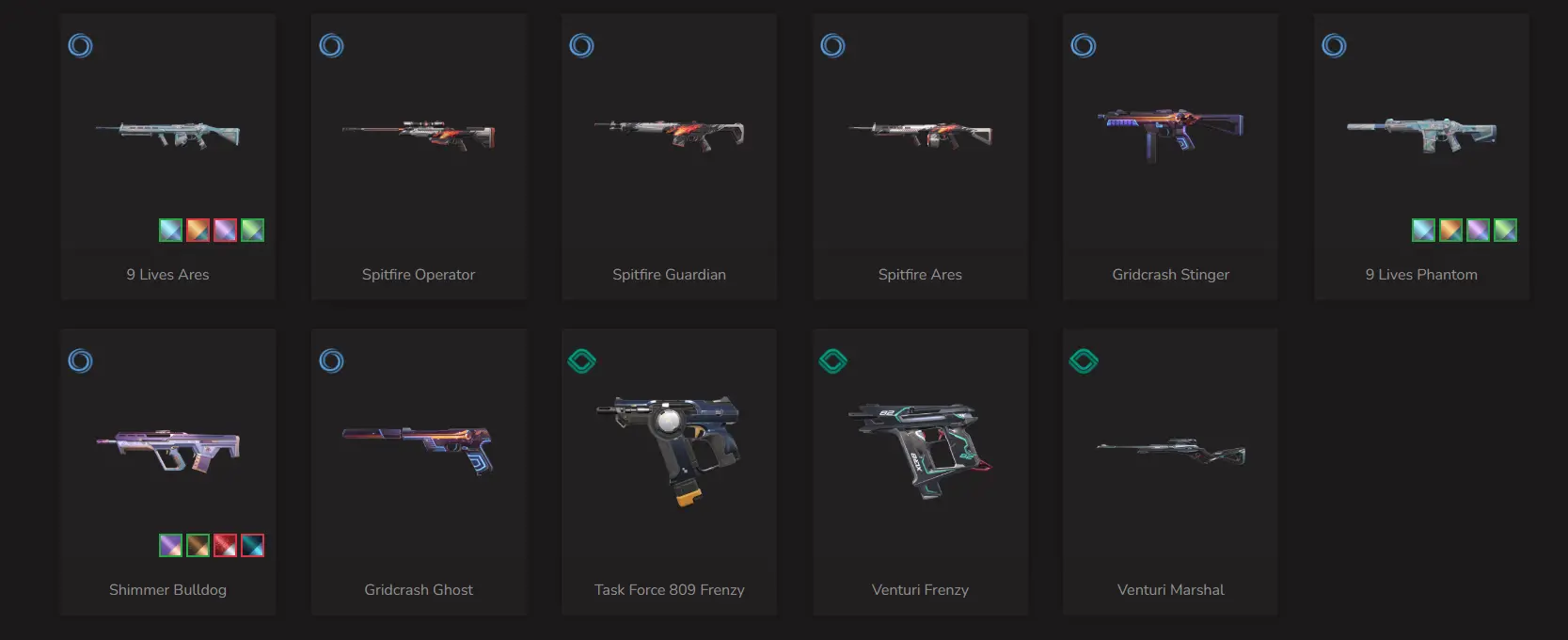This screenshot has height=640, width=1568.
Task: Choose the green variant swatch of 9 Lives Phantom
Action: pos(1505,230)
